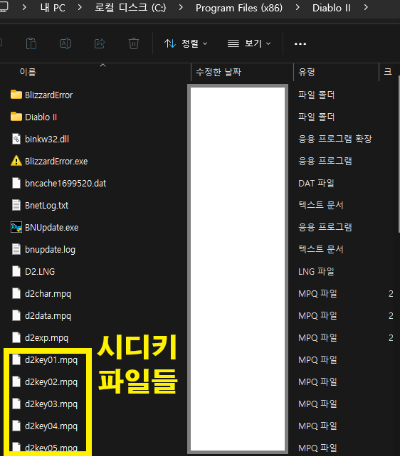This screenshot has width=400, height=456.
Task: Click the file name BlizzardError.exe
Action: [x=56, y=161]
